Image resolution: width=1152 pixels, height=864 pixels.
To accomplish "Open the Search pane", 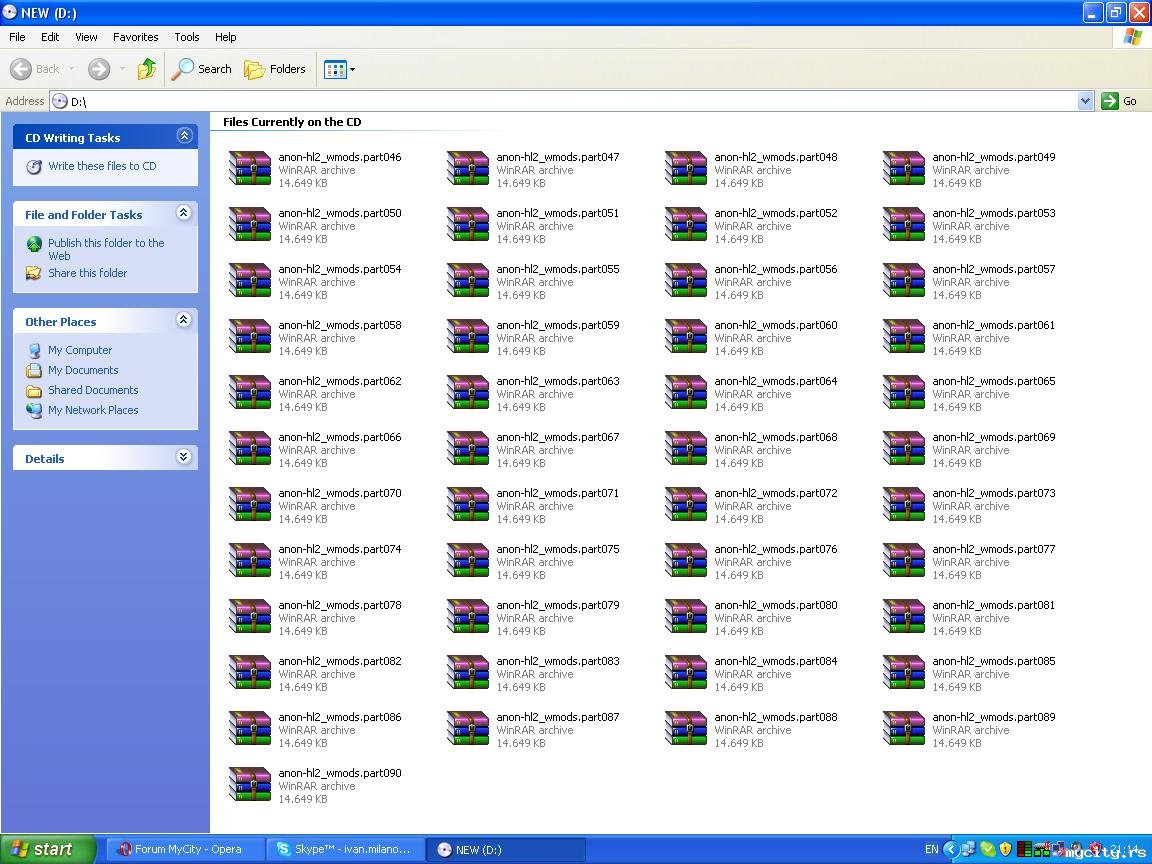I will point(201,69).
